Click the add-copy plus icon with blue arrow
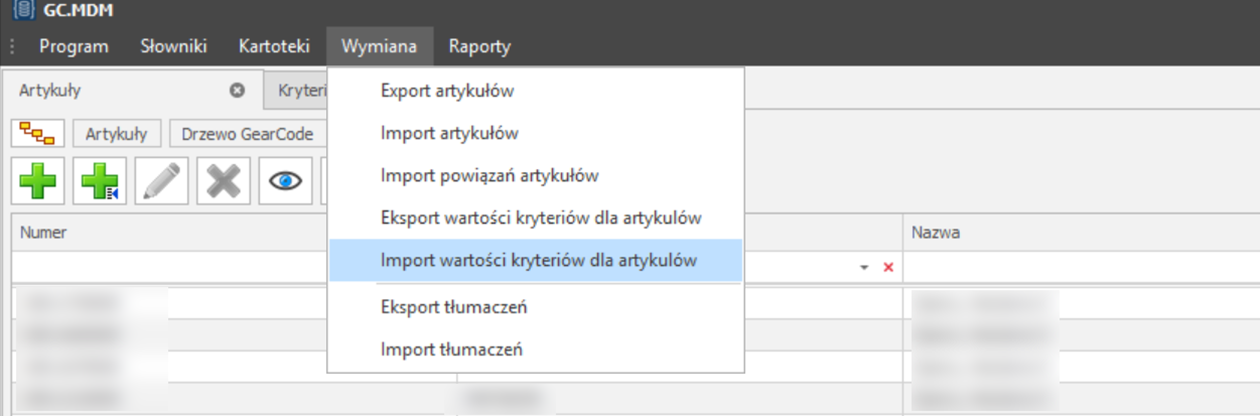Viewport: 1260px width, 416px height. 99,182
